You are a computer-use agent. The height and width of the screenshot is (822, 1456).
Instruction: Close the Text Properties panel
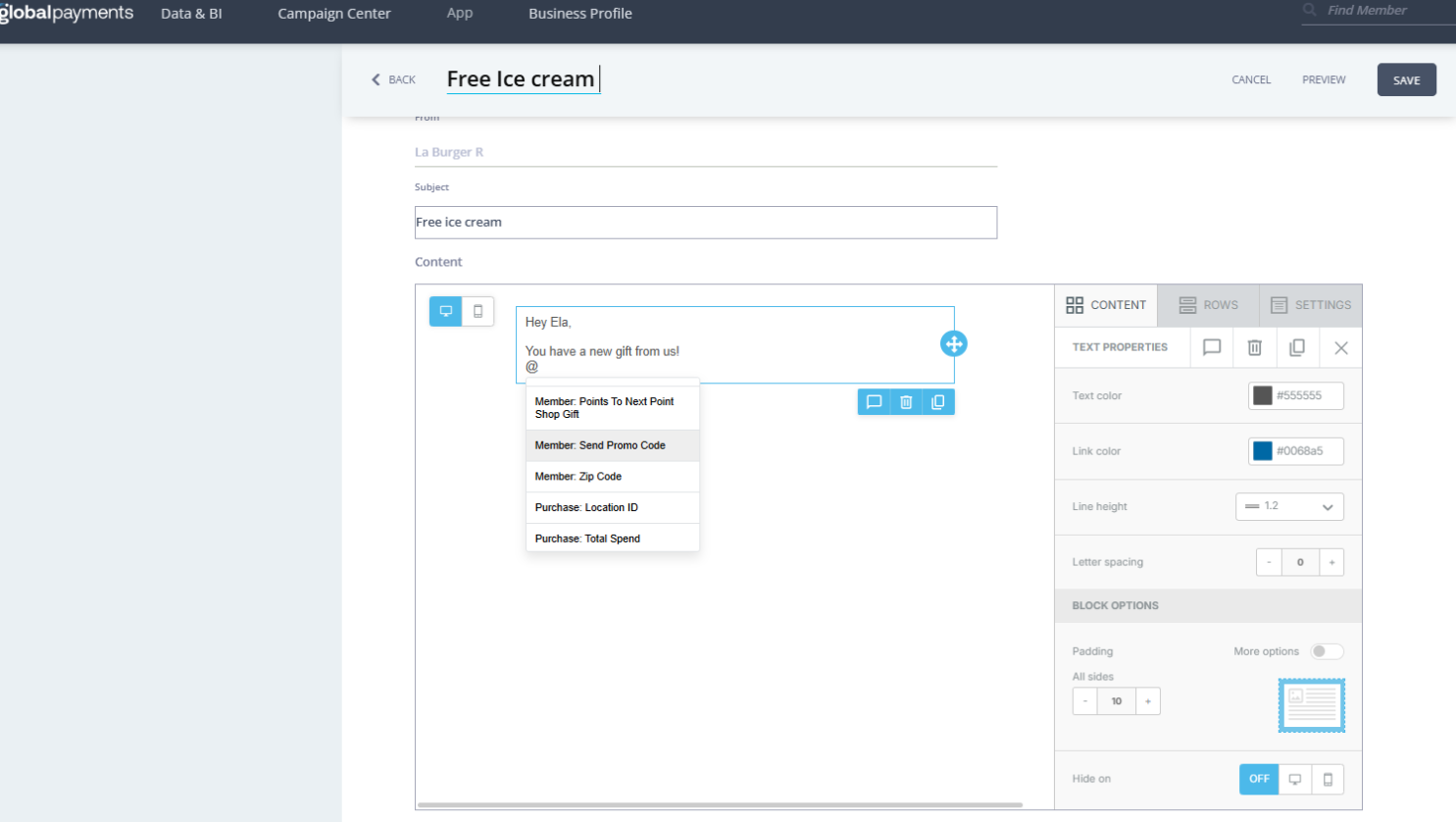click(1340, 347)
